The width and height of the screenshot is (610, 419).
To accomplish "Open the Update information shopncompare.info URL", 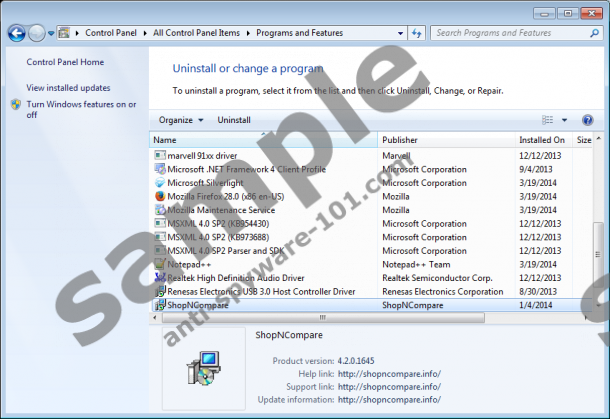I will pyautogui.click(x=389, y=400).
